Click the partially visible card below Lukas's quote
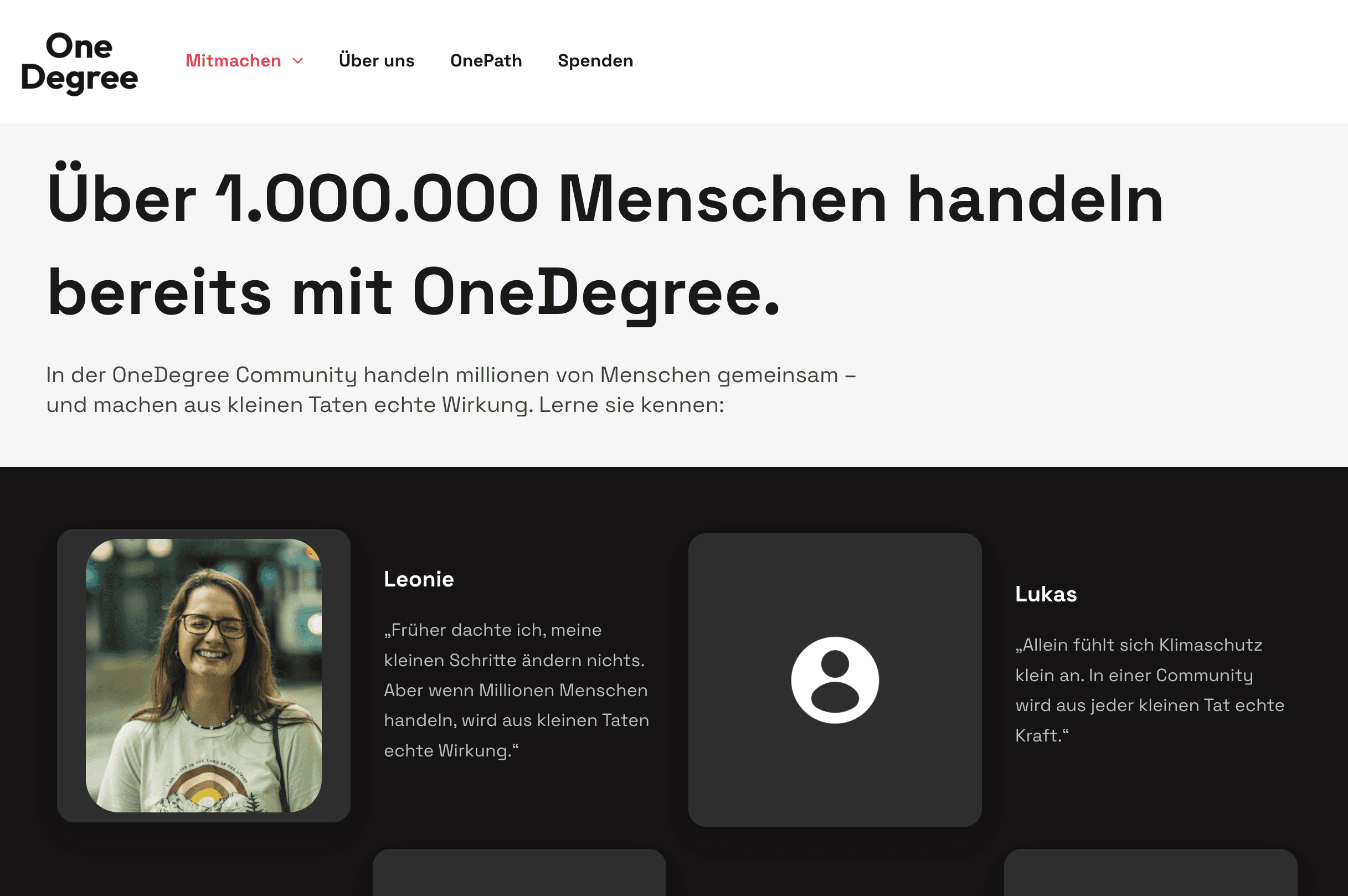This screenshot has height=896, width=1348. tap(1150, 873)
